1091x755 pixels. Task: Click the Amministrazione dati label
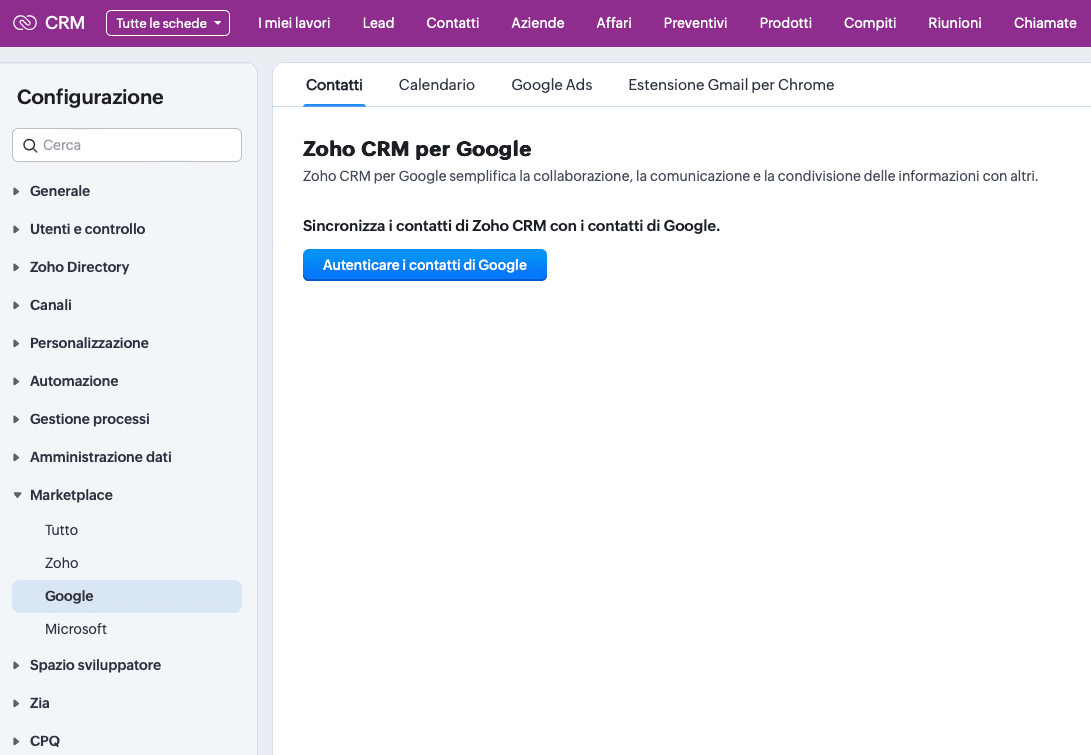(101, 457)
